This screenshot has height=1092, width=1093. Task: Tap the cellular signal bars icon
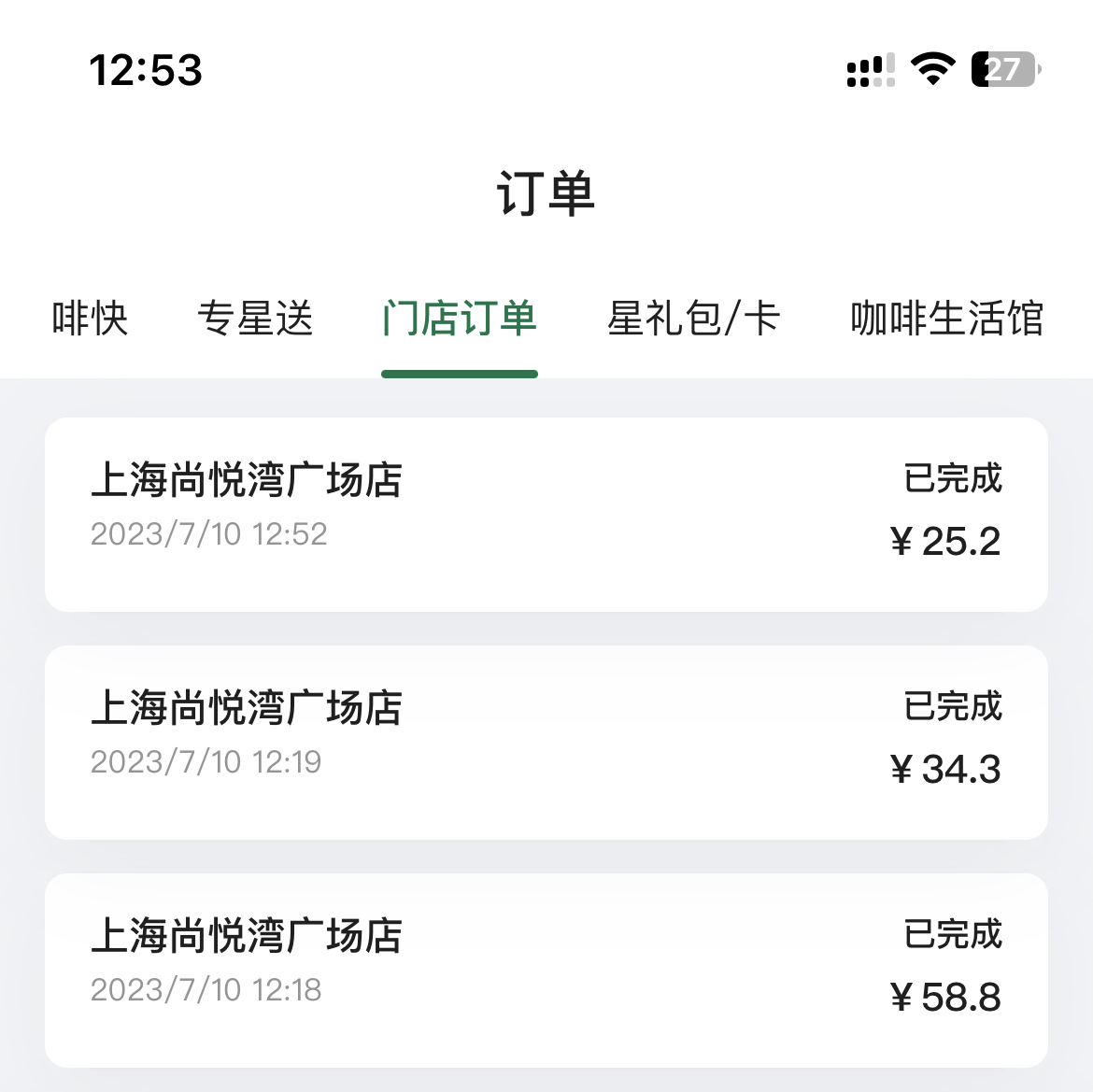[871, 70]
